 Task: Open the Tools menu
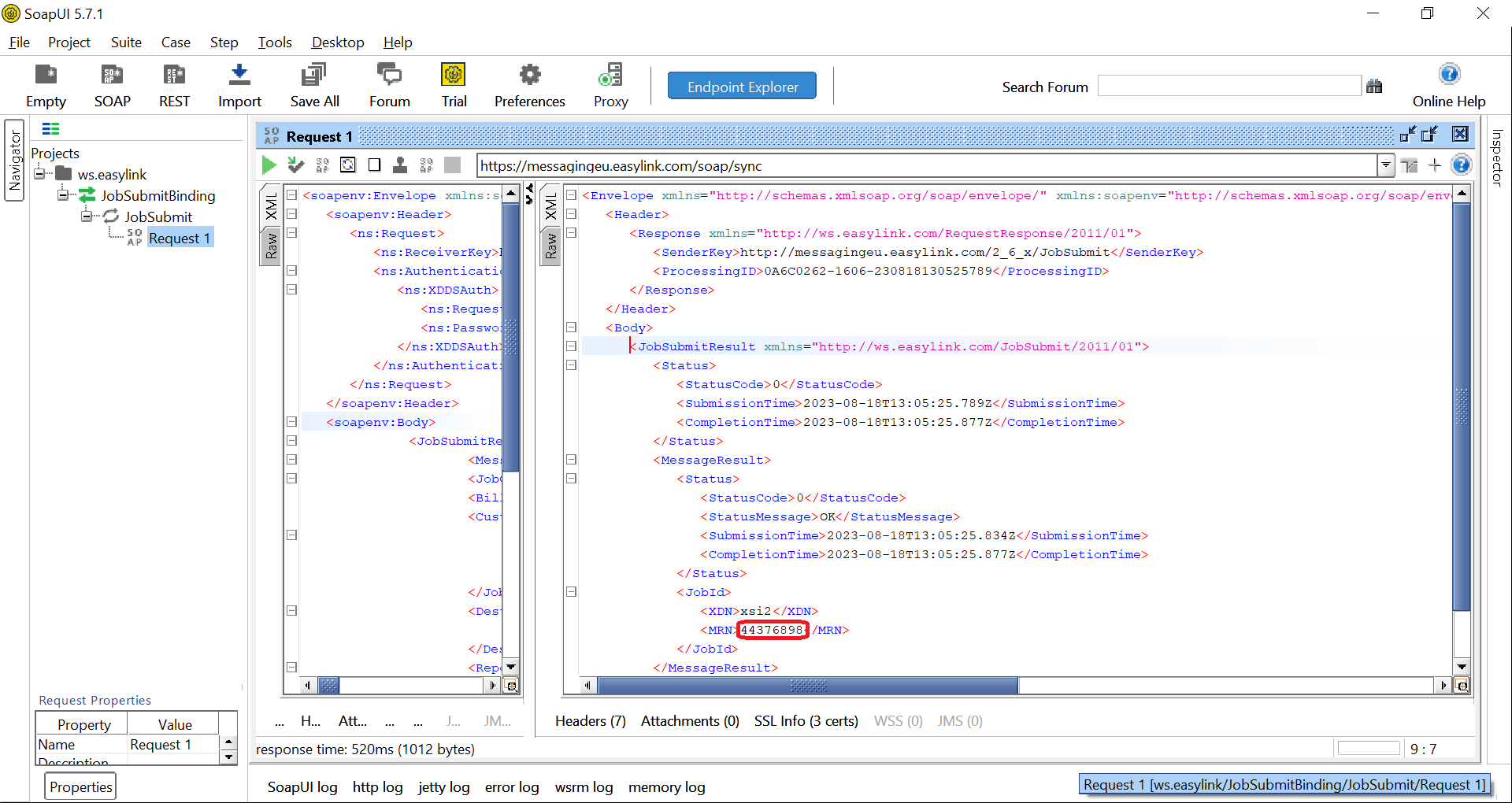click(x=274, y=43)
